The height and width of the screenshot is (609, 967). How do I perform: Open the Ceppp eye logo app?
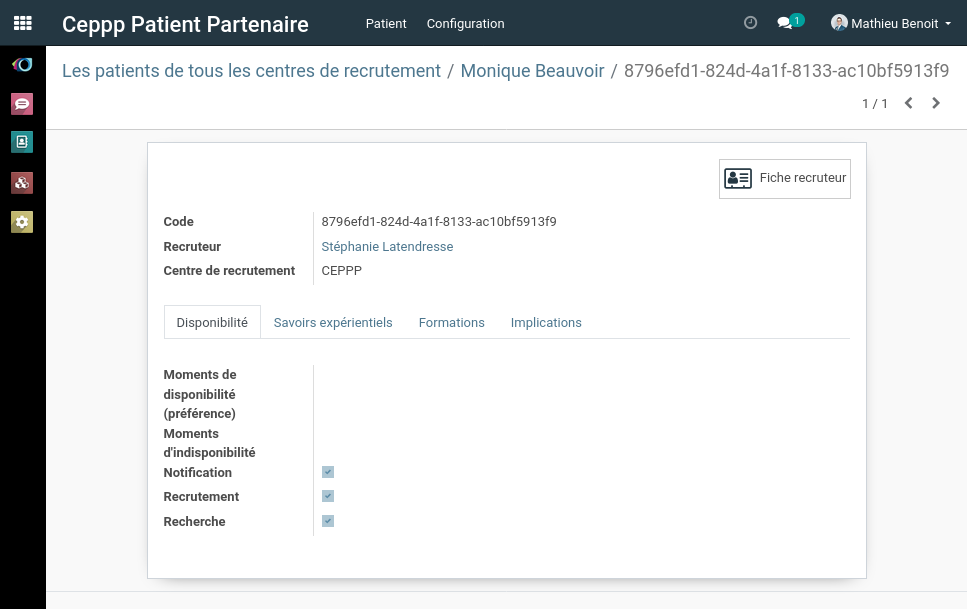point(22,64)
